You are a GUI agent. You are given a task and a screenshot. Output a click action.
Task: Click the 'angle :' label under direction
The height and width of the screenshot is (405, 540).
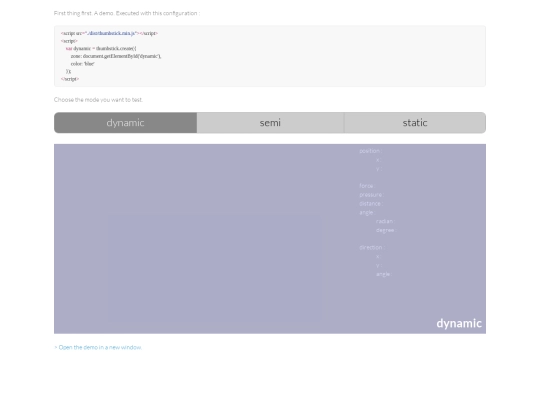click(384, 274)
